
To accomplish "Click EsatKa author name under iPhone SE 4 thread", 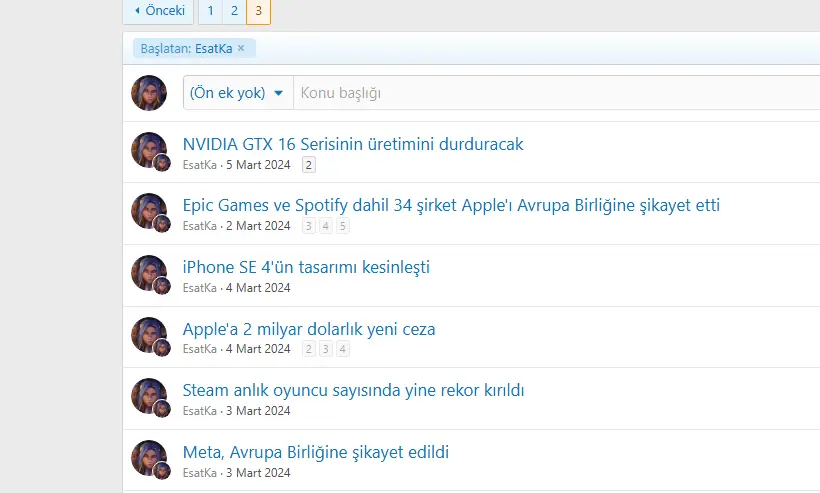I will click(199, 288).
